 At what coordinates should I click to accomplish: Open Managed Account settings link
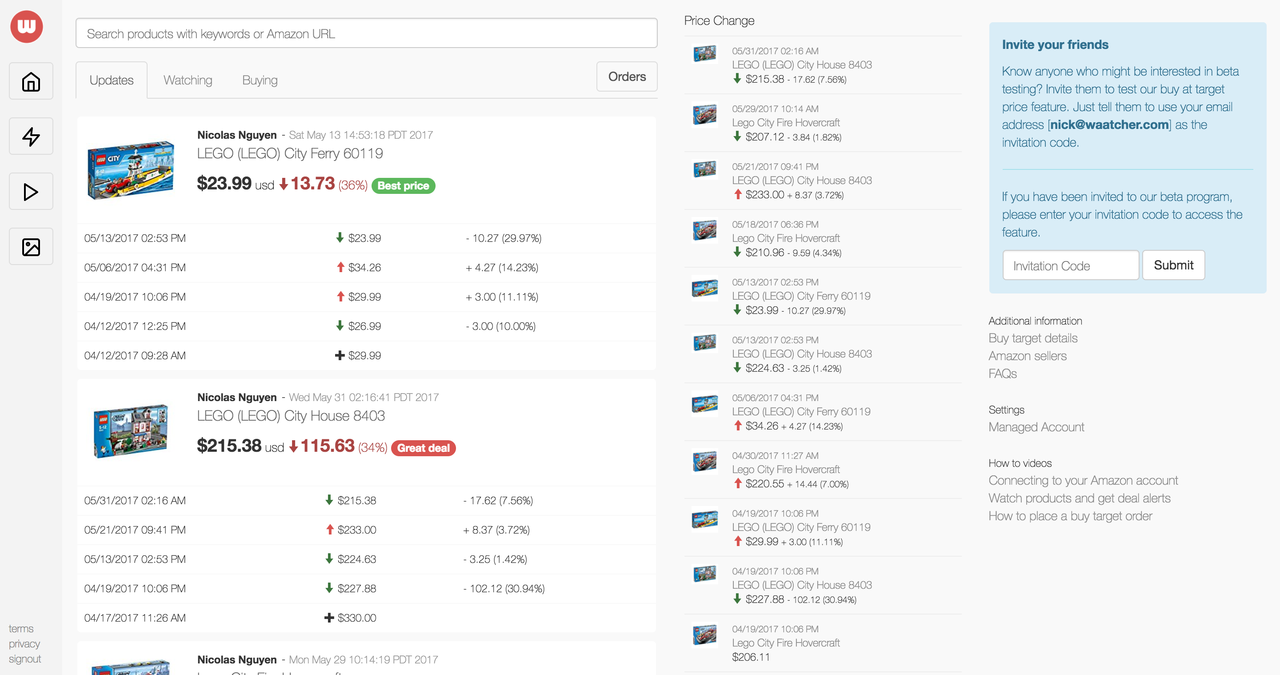point(1036,427)
